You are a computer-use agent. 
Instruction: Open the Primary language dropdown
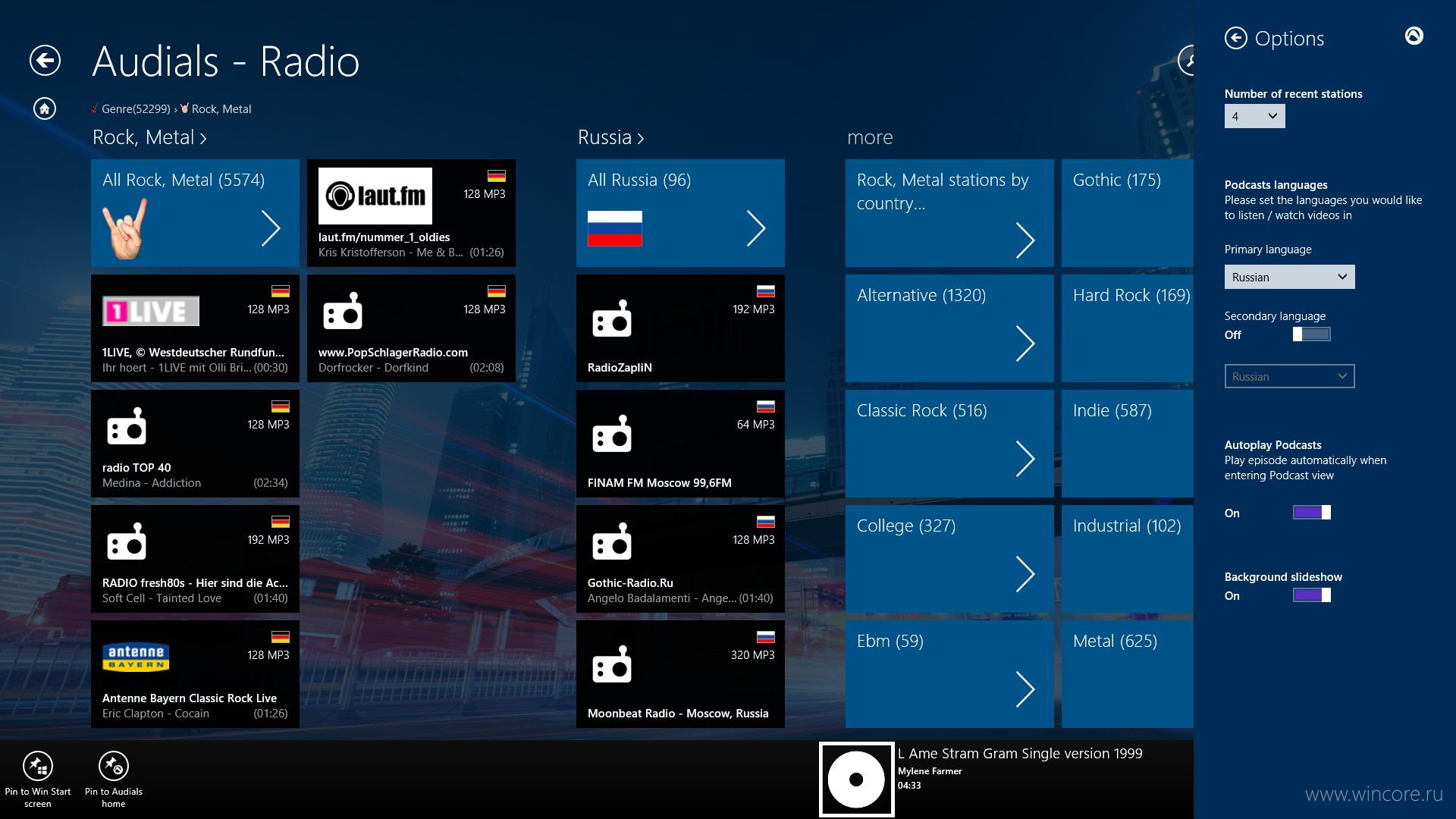click(x=1288, y=277)
